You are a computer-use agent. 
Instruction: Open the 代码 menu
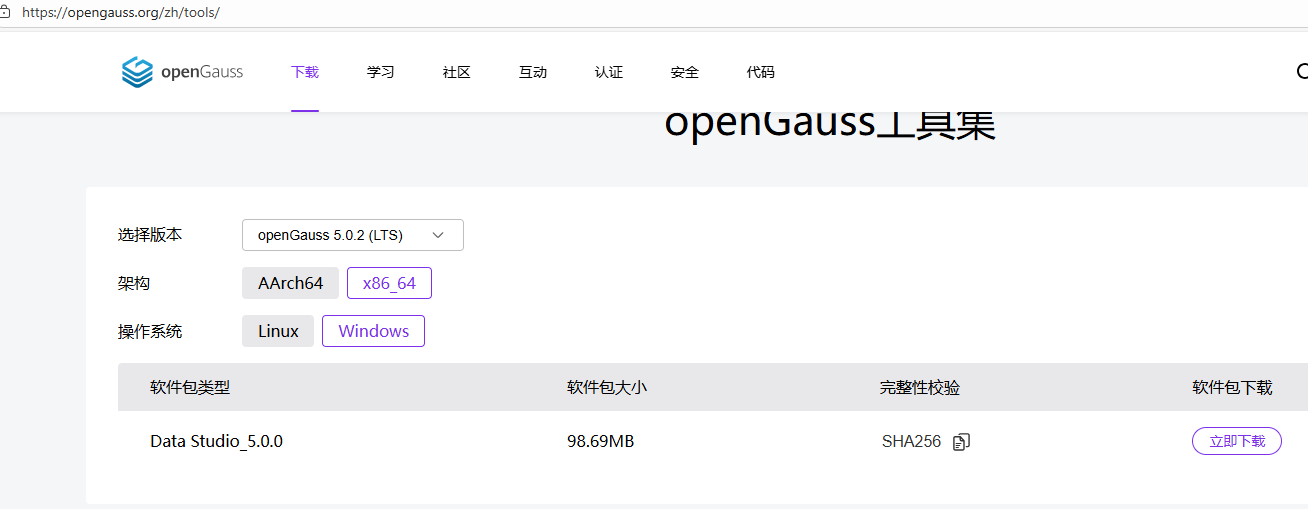[761, 72]
